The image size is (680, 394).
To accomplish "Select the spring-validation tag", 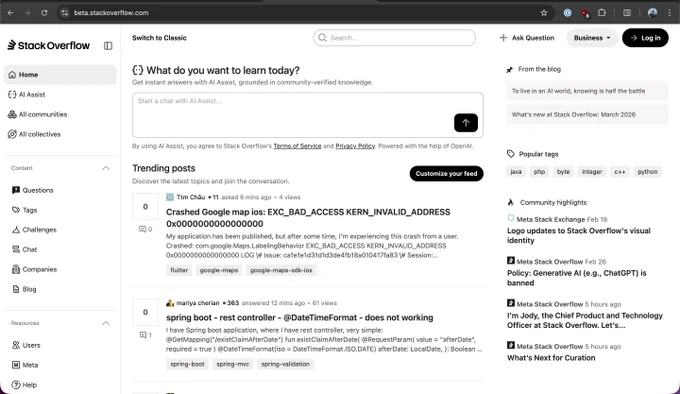I will click(x=285, y=364).
